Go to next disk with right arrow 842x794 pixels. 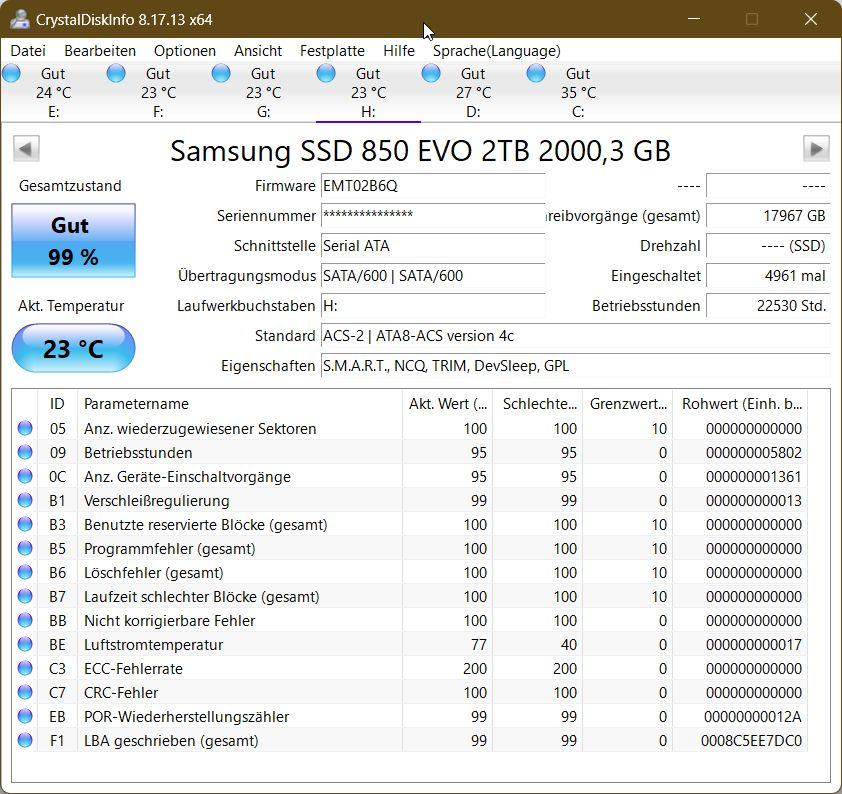(816, 148)
